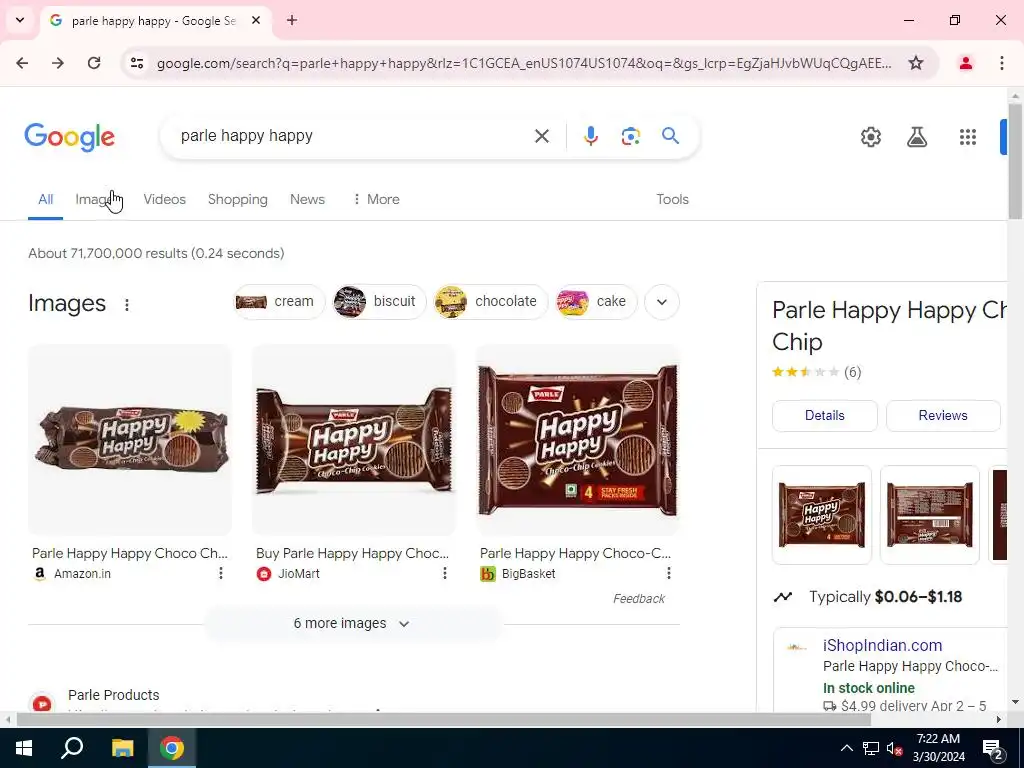This screenshot has width=1024, height=768.
Task: Switch to the All results tab
Action: (45, 199)
